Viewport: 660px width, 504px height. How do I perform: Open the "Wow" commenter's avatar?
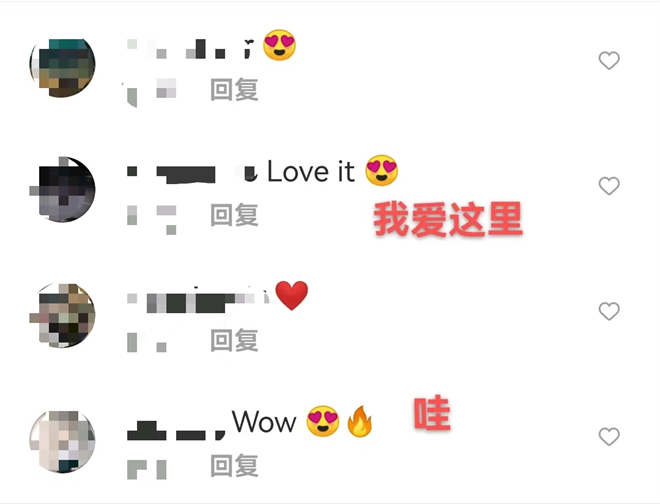tap(62, 441)
